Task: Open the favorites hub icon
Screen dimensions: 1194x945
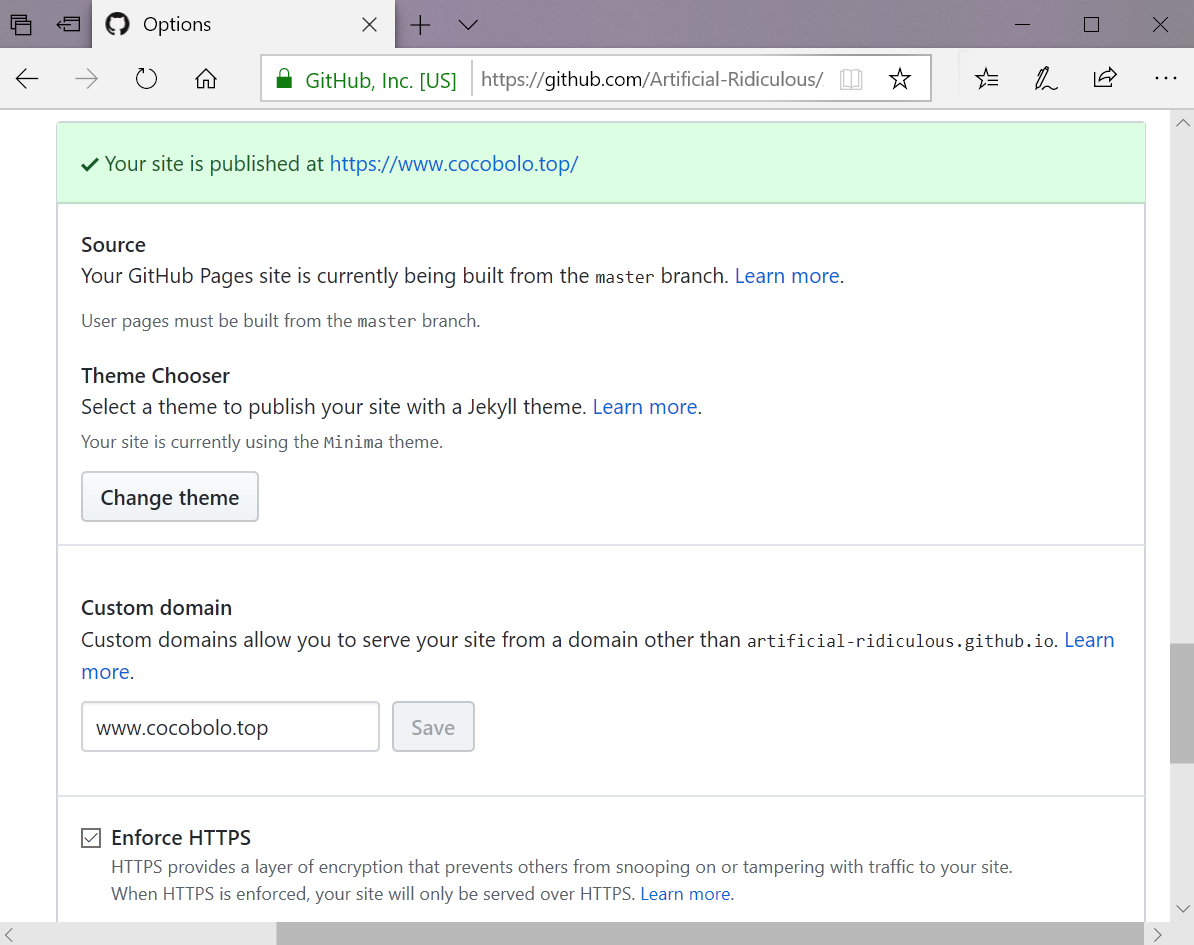Action: pyautogui.click(x=986, y=78)
